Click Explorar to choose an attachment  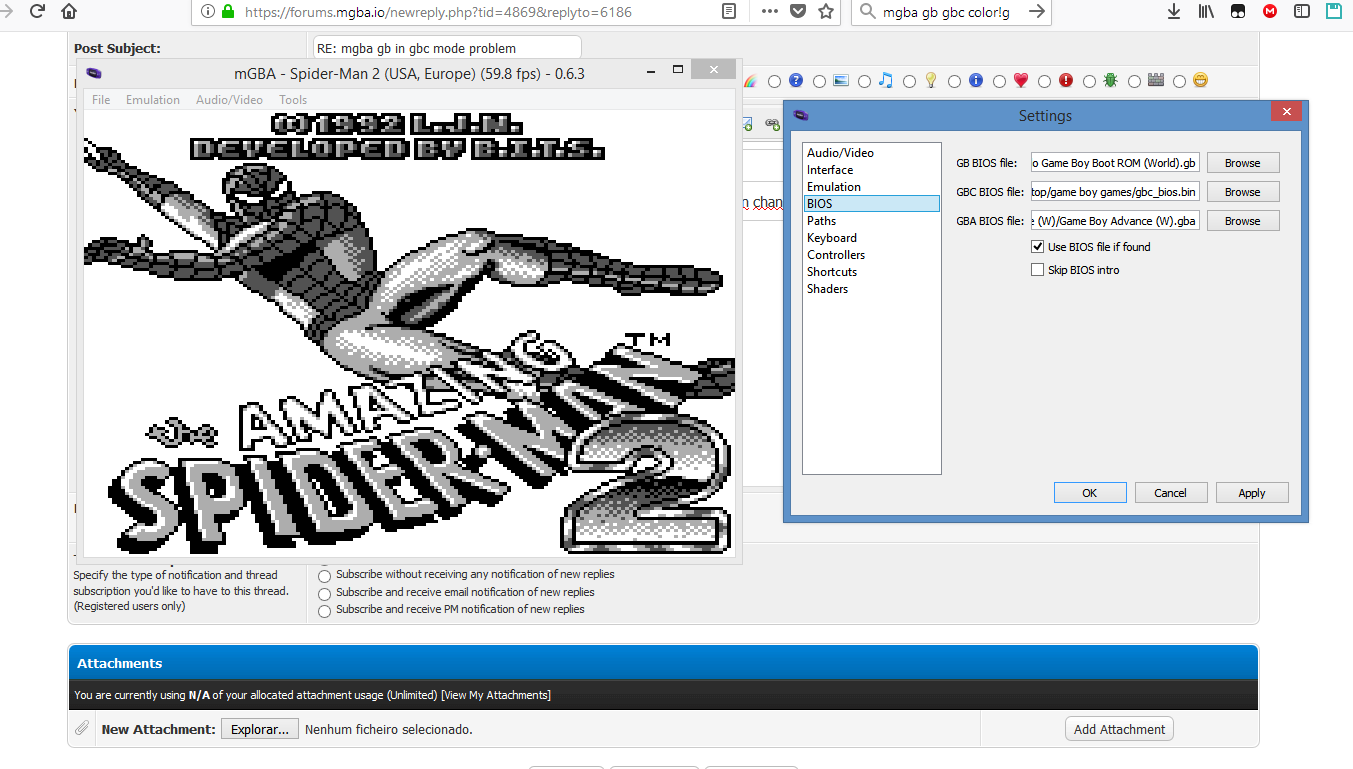(260, 729)
